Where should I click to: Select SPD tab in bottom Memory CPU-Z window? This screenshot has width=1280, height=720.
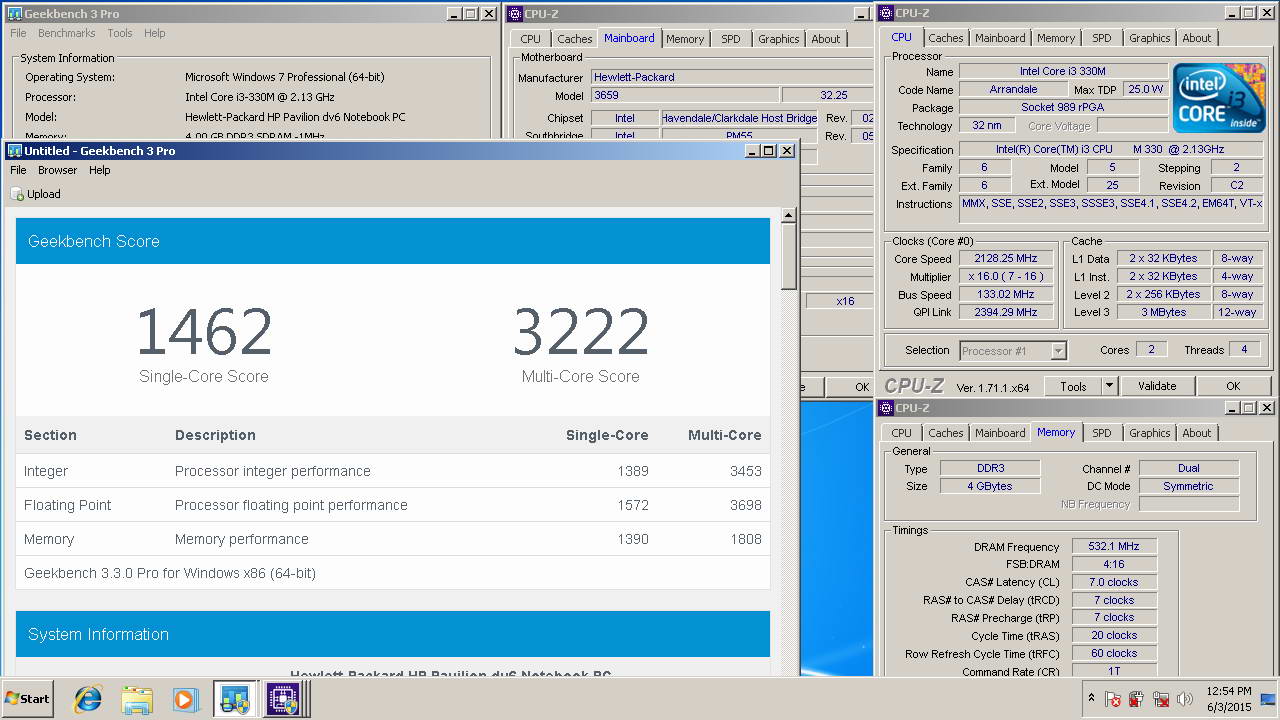point(1102,433)
